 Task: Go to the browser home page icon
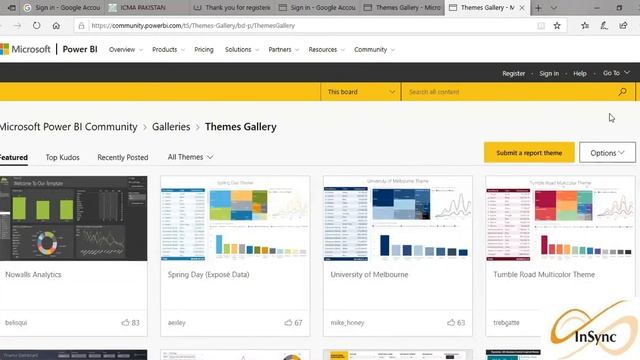[x=56, y=25]
